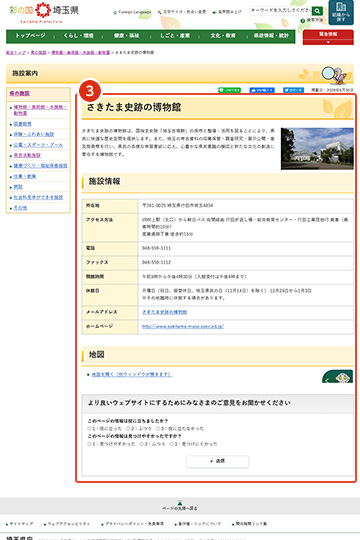The image size is (360, 540).
Task: Open the 文化・教育 menu
Action: click(223, 36)
